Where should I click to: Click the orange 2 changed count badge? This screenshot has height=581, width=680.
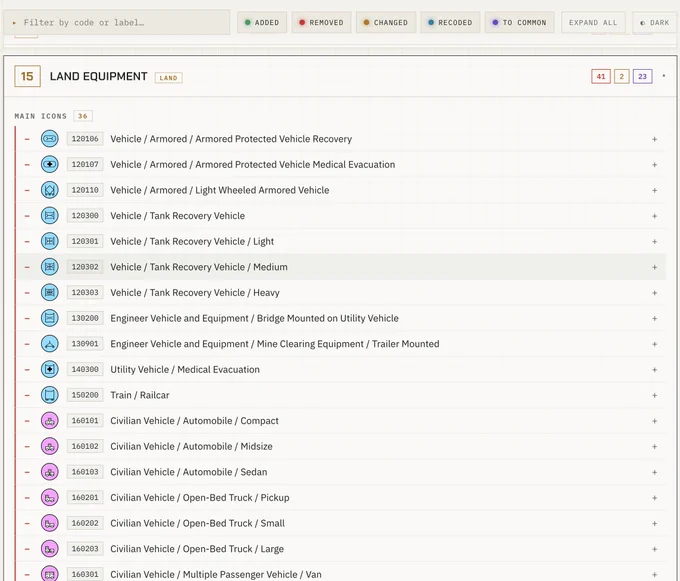pos(621,76)
